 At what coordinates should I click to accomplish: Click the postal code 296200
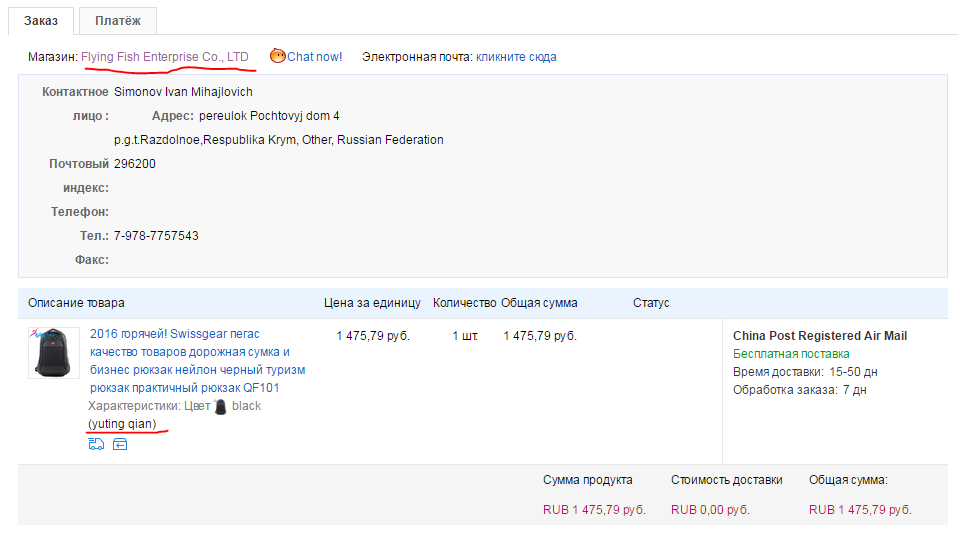click(135, 164)
